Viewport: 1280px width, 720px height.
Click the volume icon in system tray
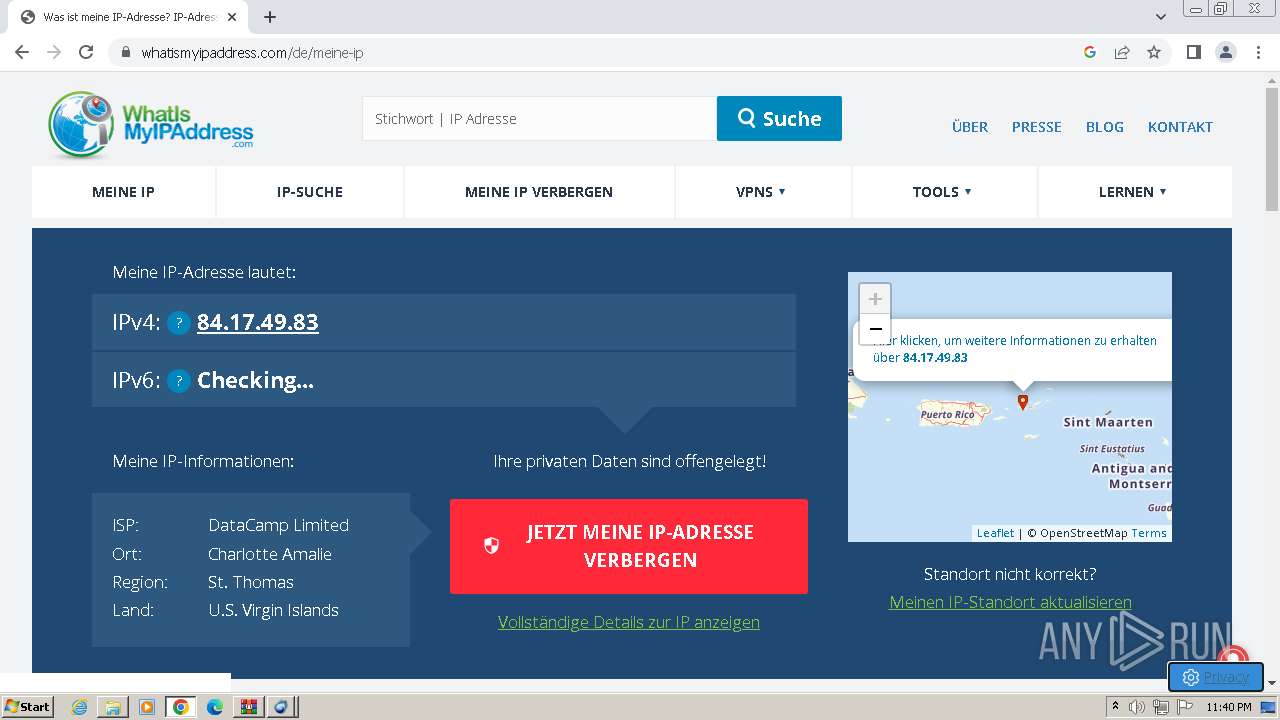1137,707
